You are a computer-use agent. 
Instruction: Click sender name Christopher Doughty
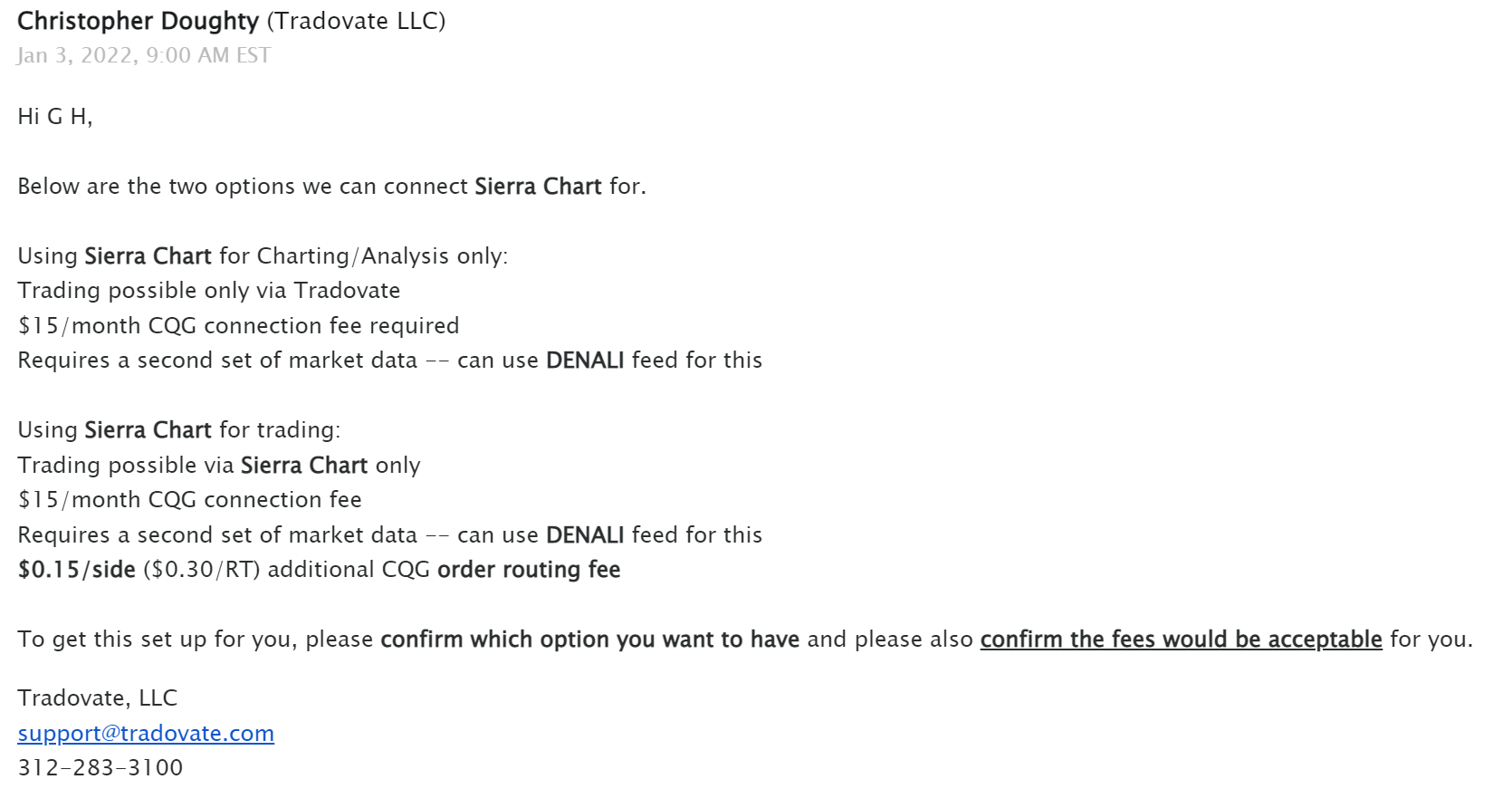[139, 21]
